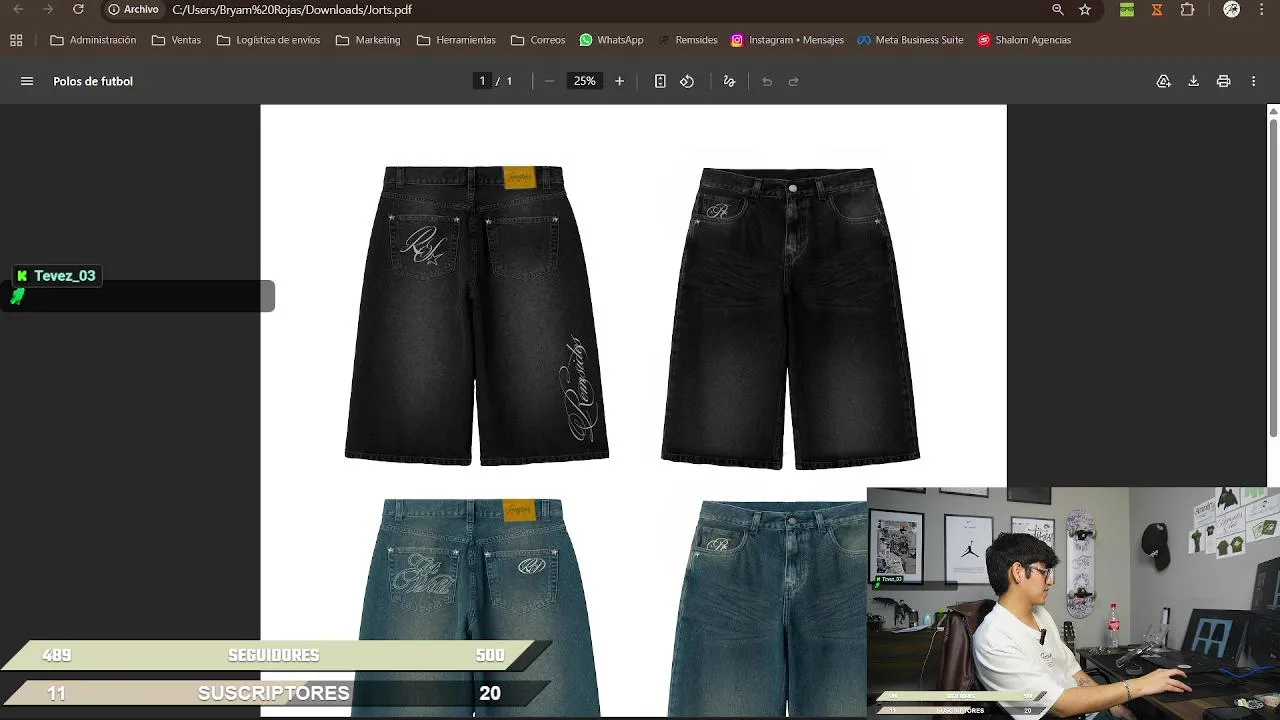Open the Instagram • Mensajes bookmark
Viewport: 1280px width, 720px height.
coord(787,40)
